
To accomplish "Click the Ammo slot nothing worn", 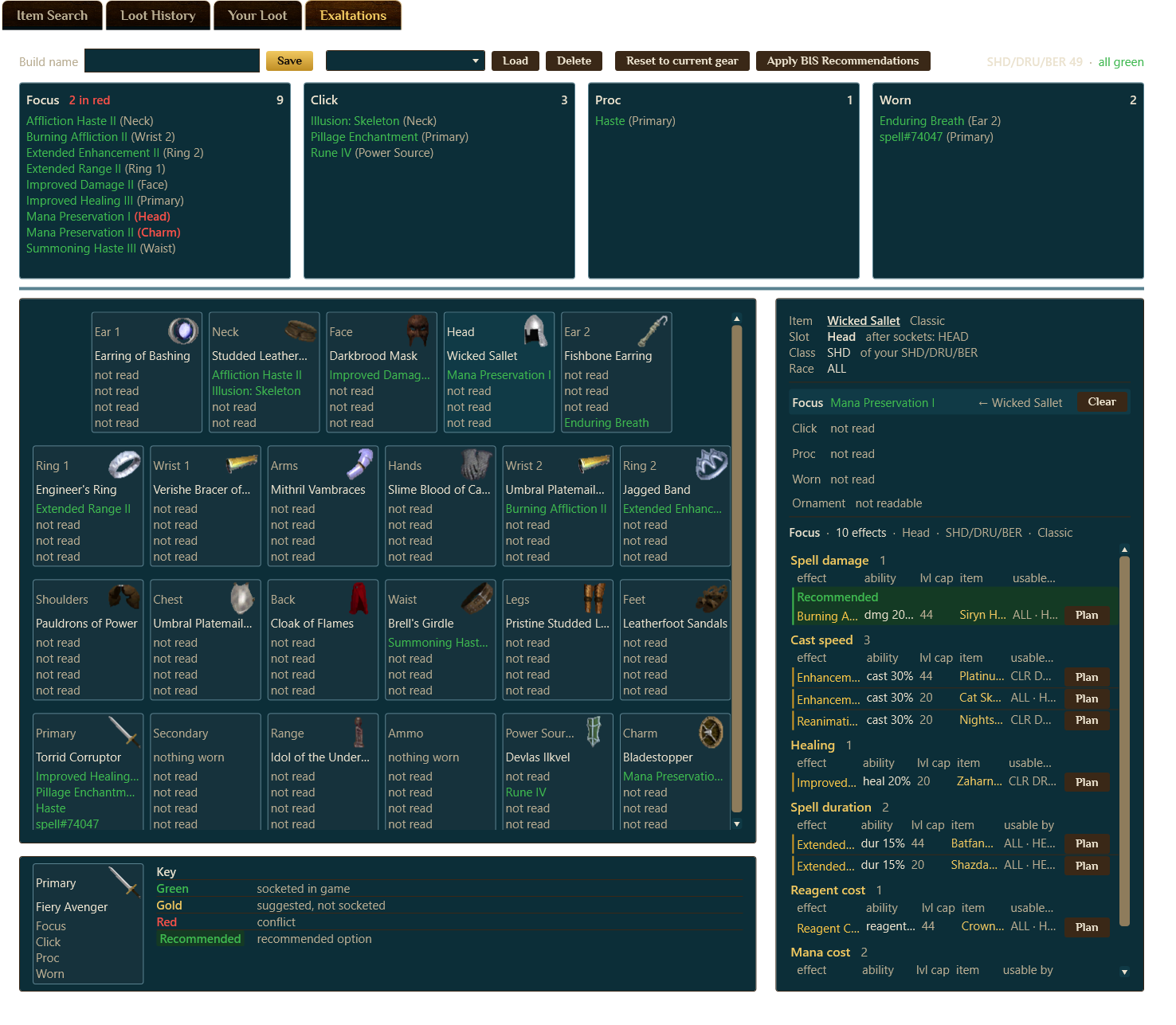I will coord(424,757).
